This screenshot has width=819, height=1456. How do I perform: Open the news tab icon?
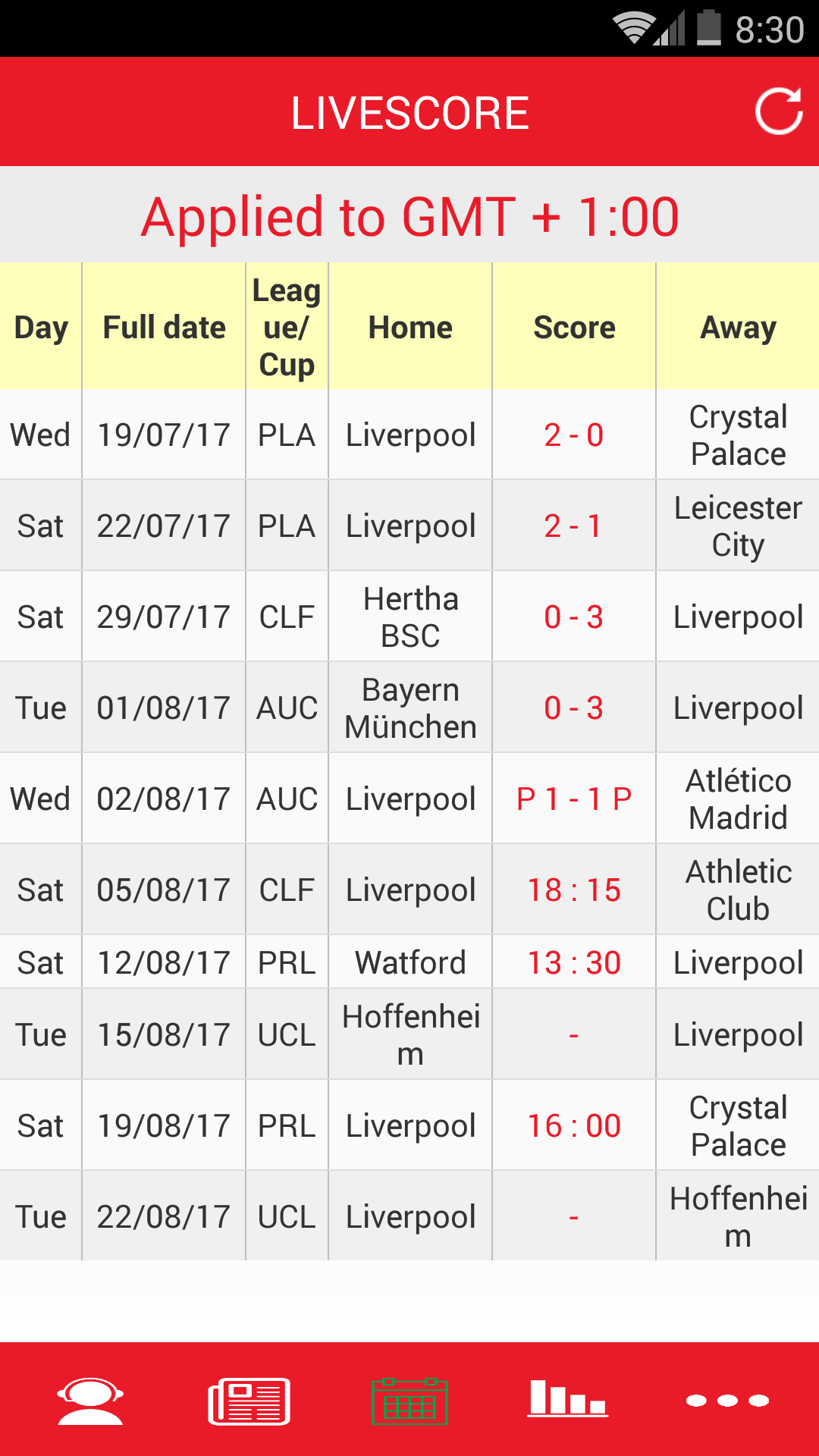(x=249, y=1401)
